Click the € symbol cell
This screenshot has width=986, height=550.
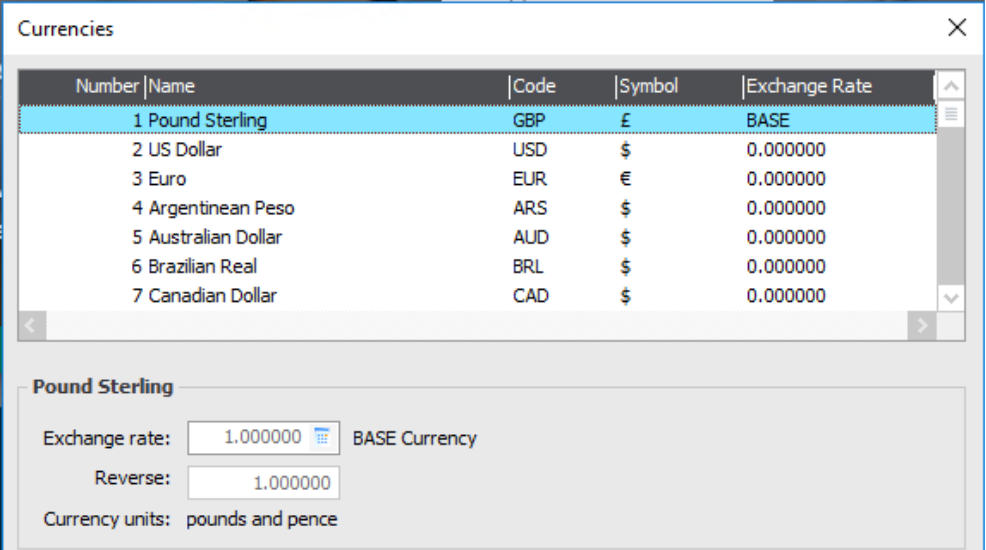coord(625,179)
